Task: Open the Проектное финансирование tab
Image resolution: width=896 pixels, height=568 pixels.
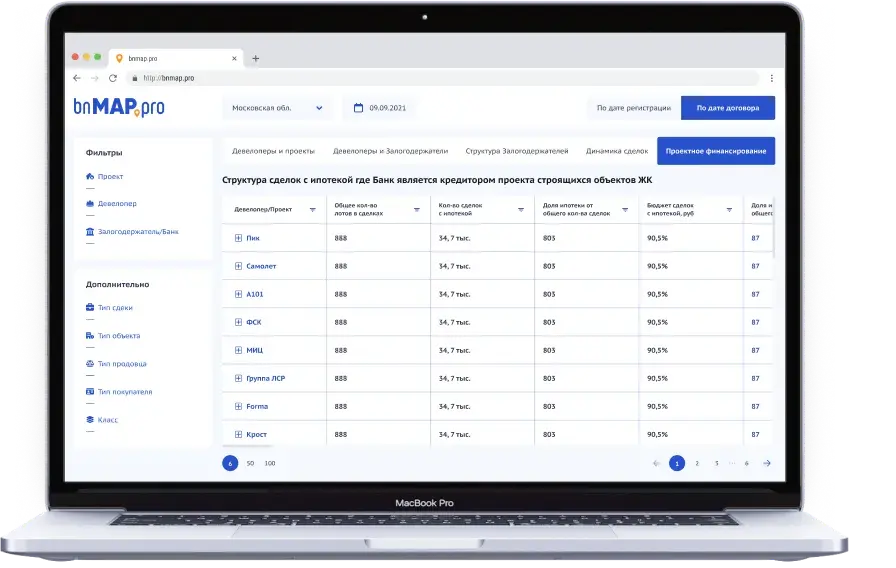Action: [x=716, y=151]
